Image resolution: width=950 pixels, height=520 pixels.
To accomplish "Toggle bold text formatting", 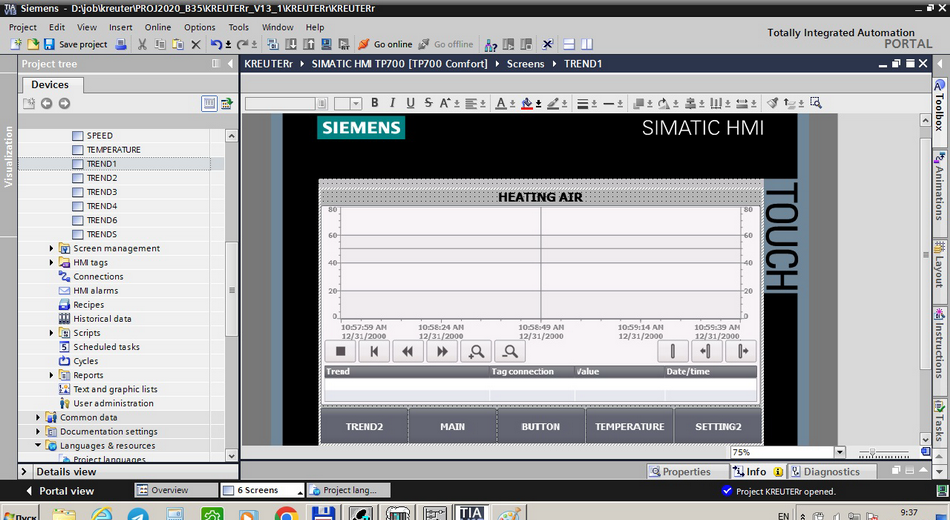I will (x=375, y=103).
